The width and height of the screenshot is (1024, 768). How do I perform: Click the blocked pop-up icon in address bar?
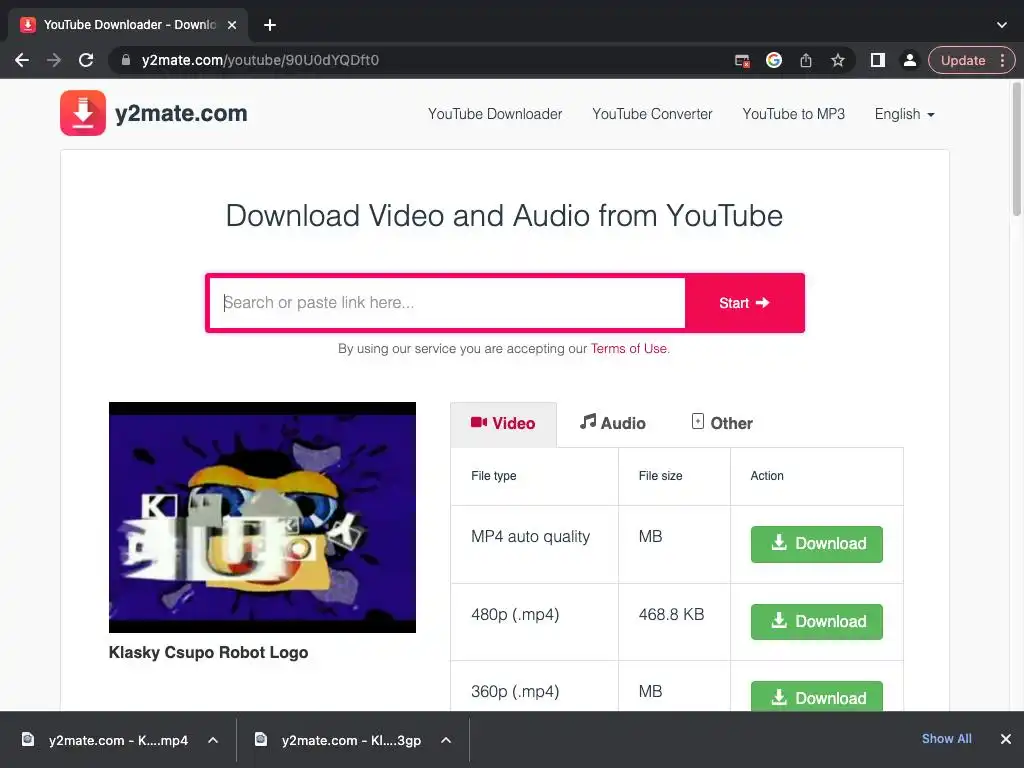(742, 61)
